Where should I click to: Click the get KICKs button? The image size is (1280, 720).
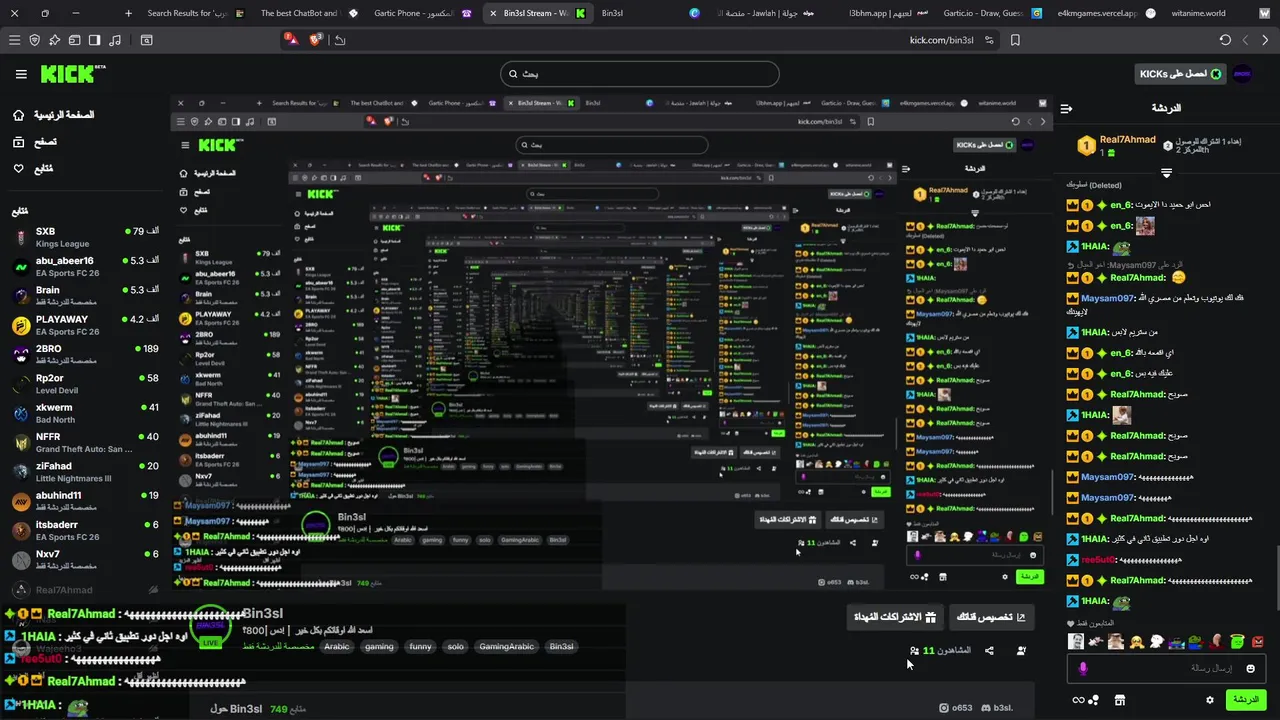coord(1179,74)
